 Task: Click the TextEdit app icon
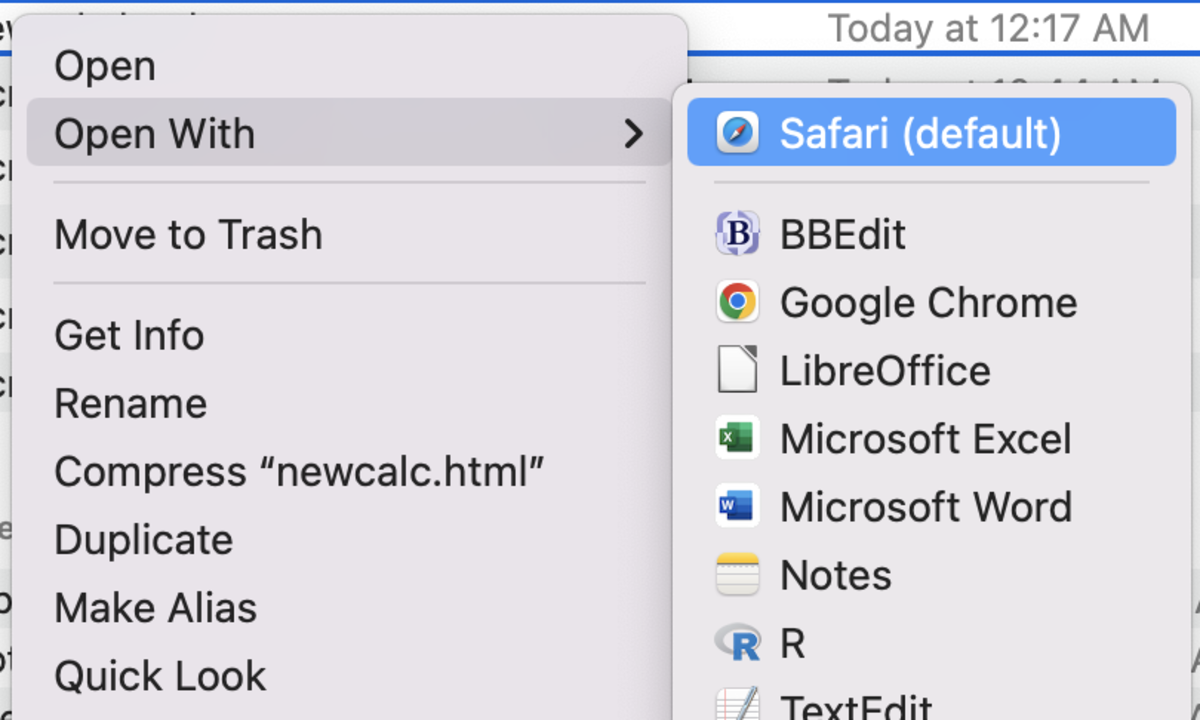(x=737, y=705)
